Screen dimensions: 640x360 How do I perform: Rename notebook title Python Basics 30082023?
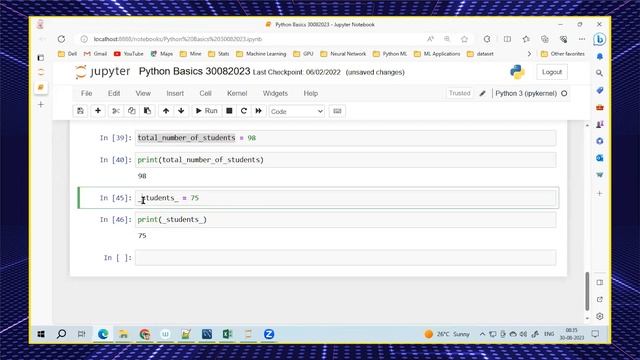point(194,71)
